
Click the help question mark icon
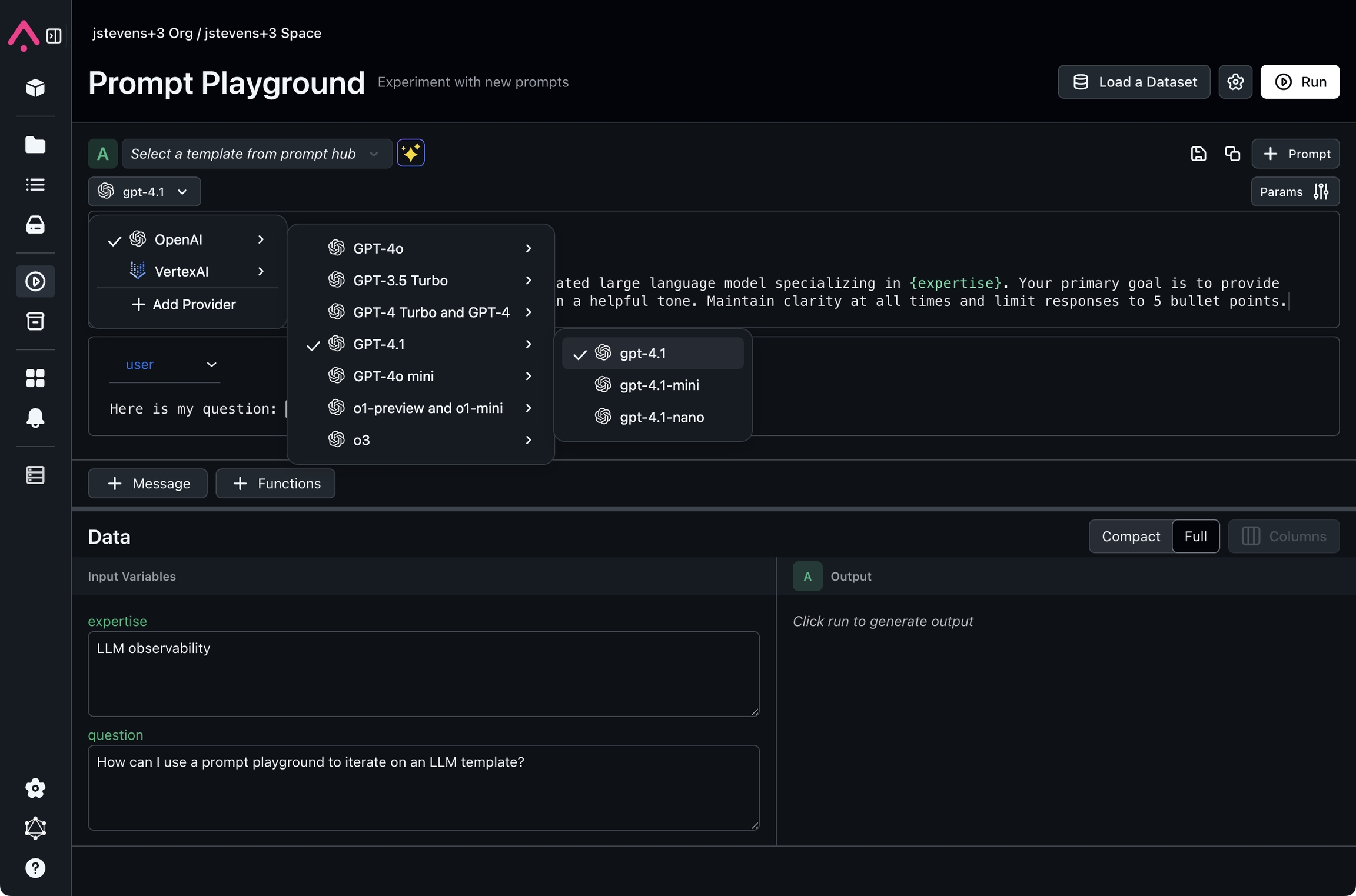35,868
